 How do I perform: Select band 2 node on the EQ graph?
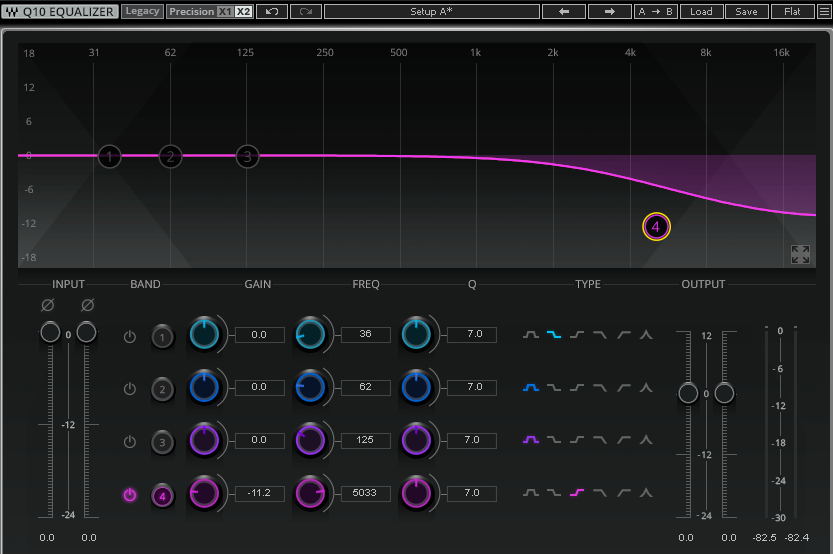pos(171,157)
